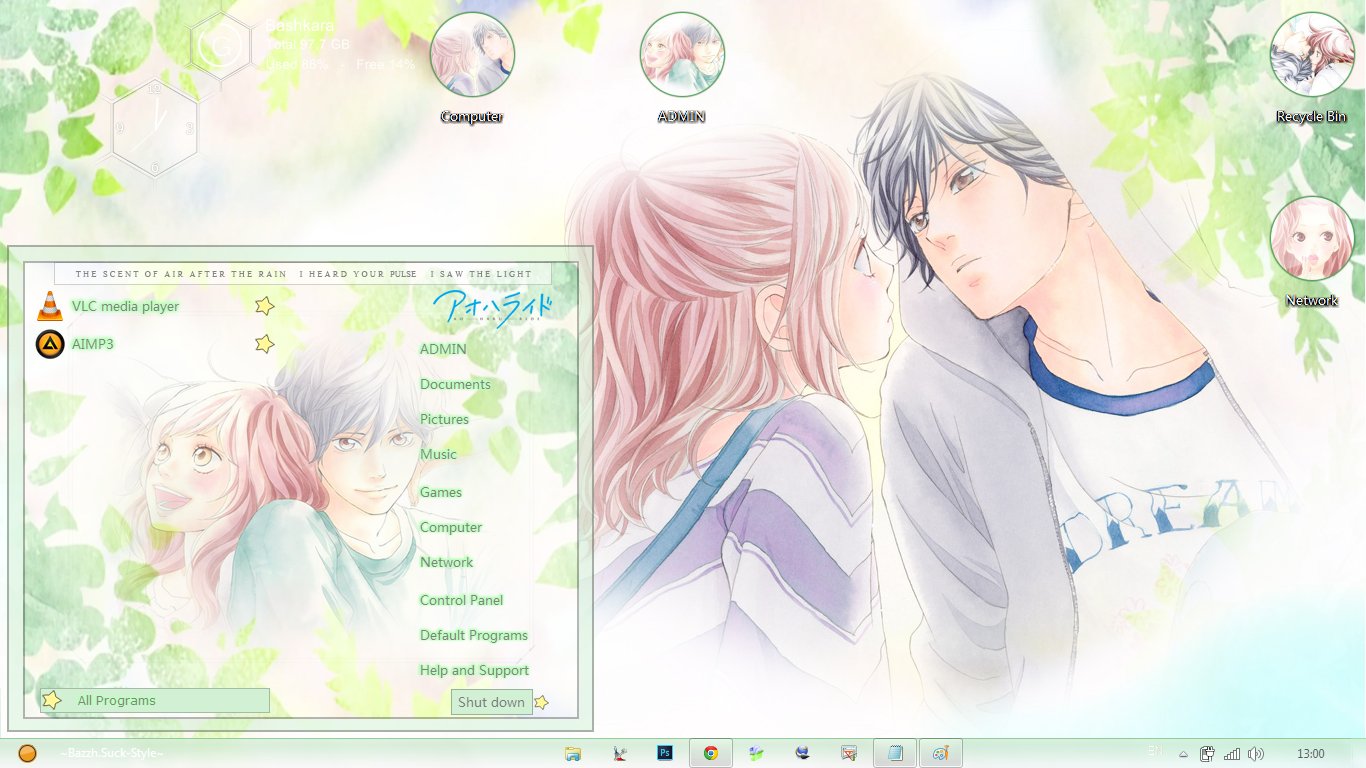This screenshot has height=768, width=1366.
Task: Open the Paint taskbar button
Action: pyautogui.click(x=941, y=753)
